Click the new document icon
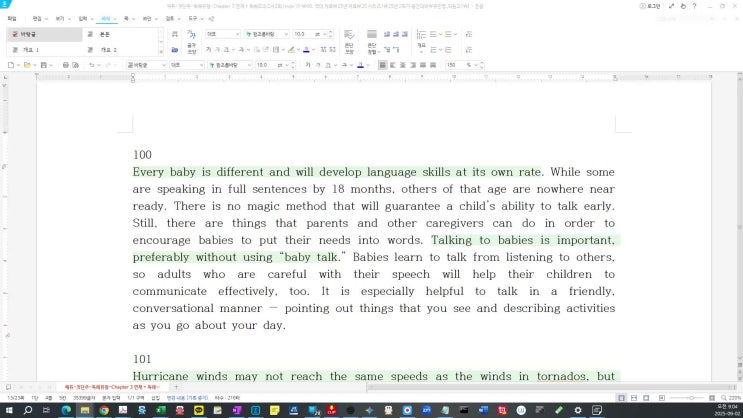 click(10, 65)
